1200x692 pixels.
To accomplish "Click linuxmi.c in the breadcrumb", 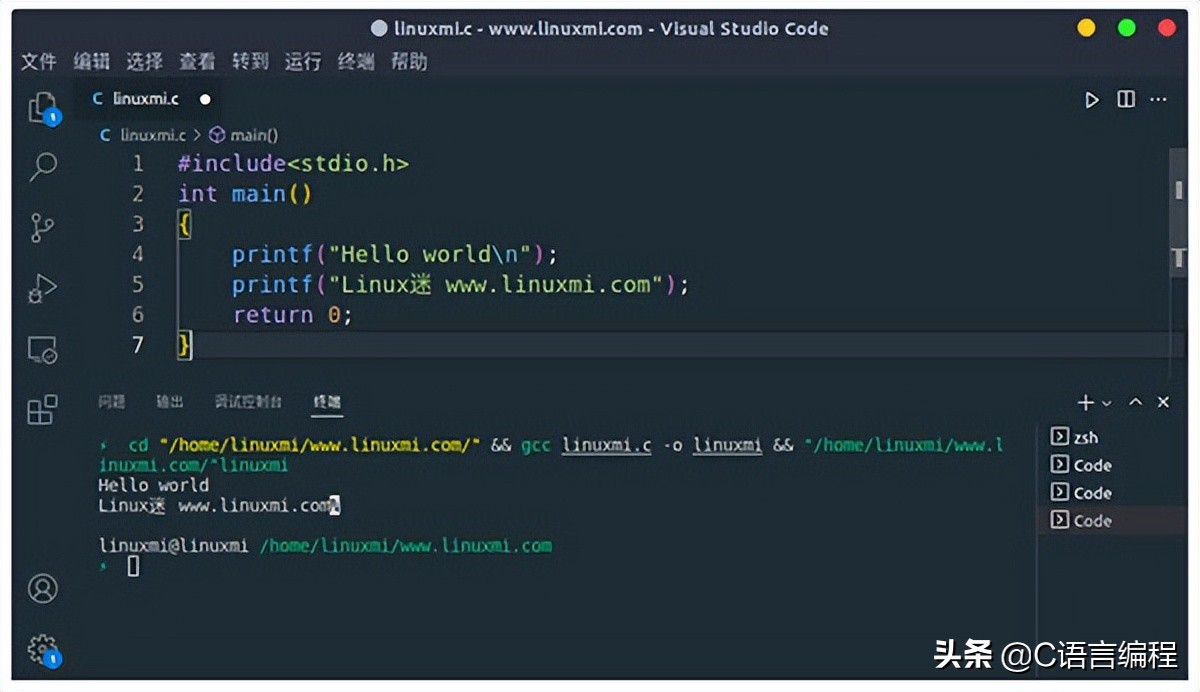I will pyautogui.click(x=153, y=135).
